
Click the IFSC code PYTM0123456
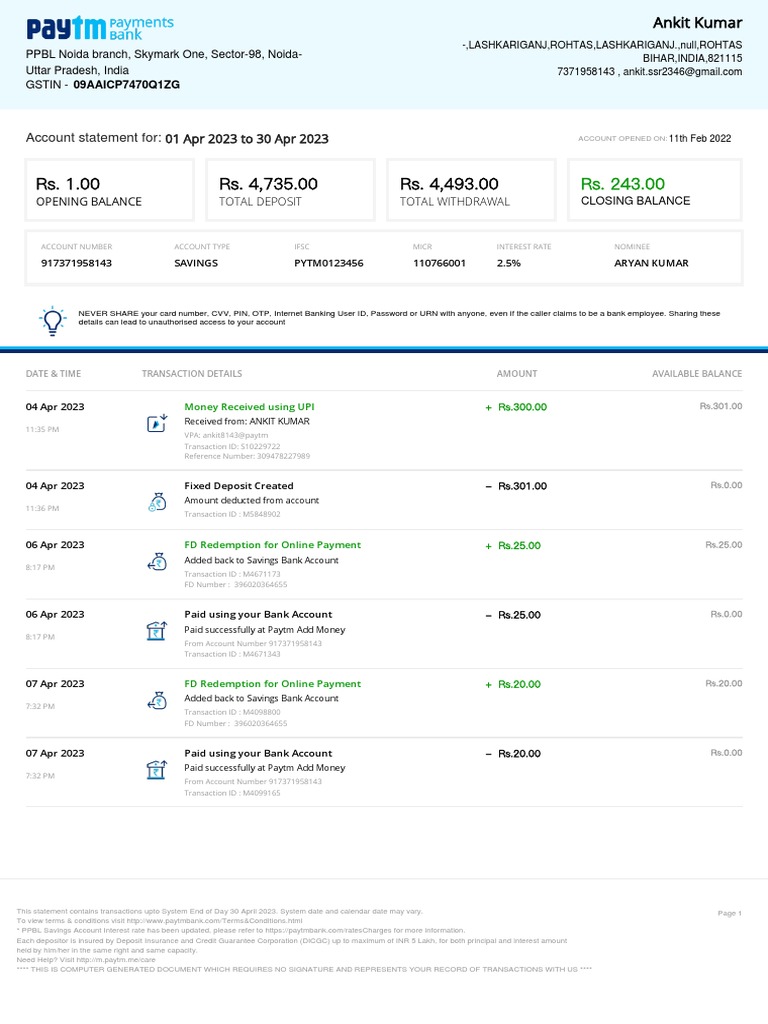coord(328,263)
